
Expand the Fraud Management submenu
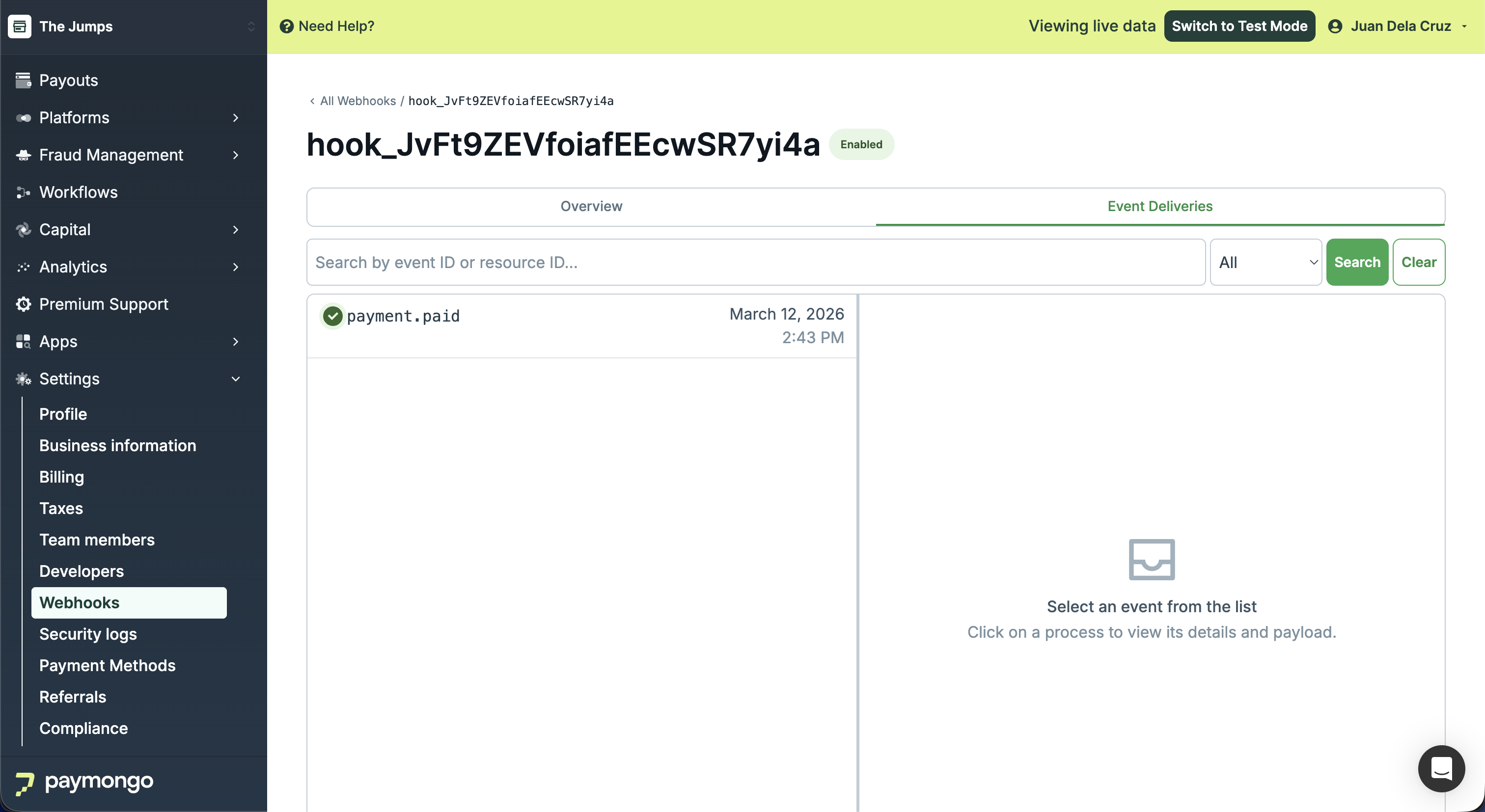(236, 155)
